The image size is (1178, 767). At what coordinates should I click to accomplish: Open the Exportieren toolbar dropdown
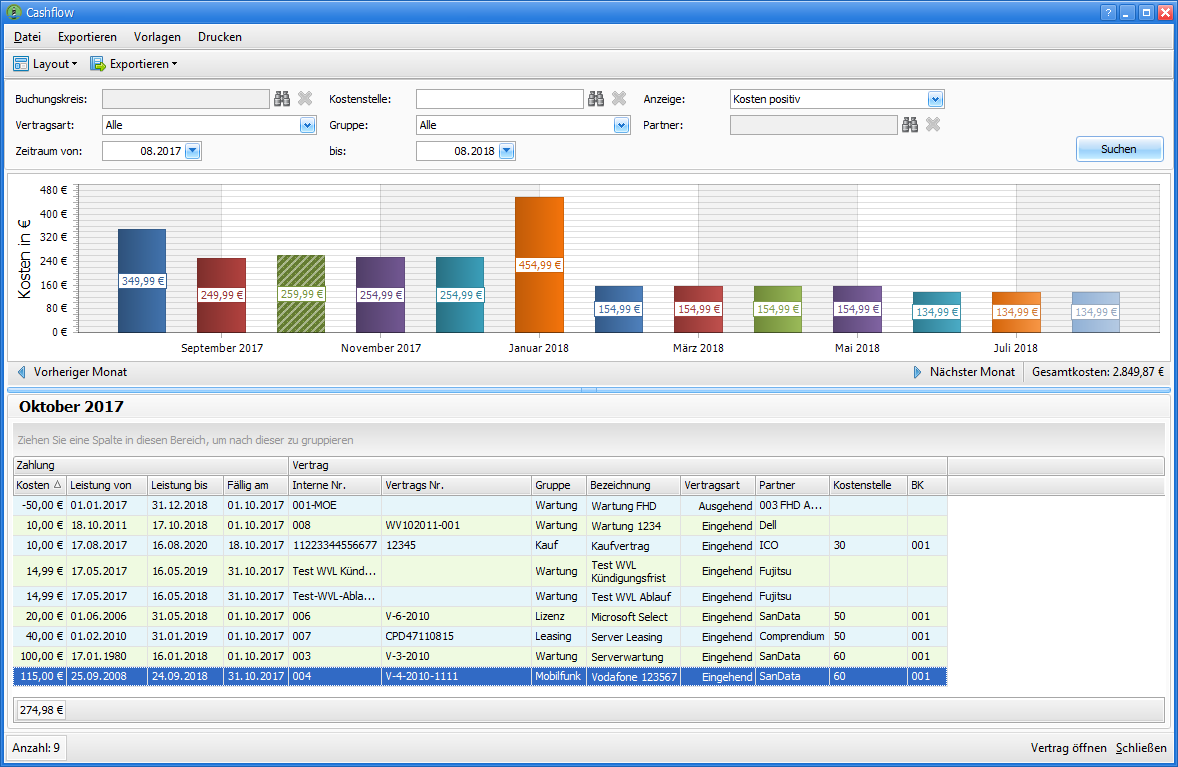pos(134,64)
